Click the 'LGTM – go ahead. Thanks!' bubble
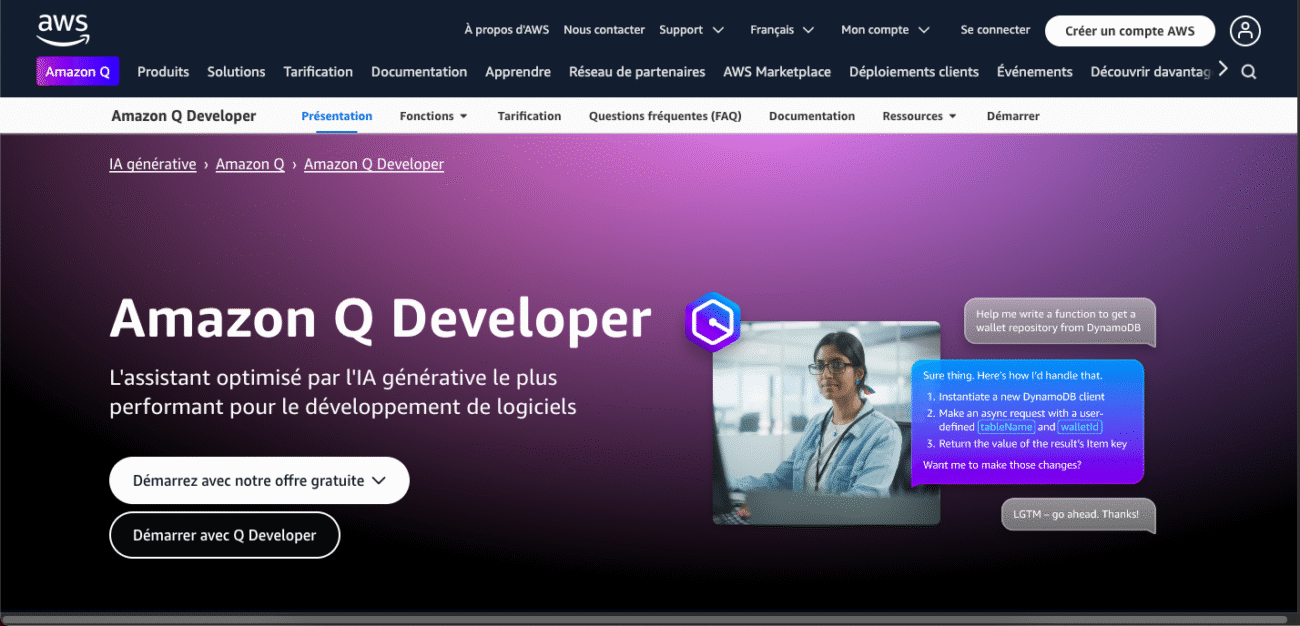This screenshot has height=626, width=1300. coord(1078,515)
